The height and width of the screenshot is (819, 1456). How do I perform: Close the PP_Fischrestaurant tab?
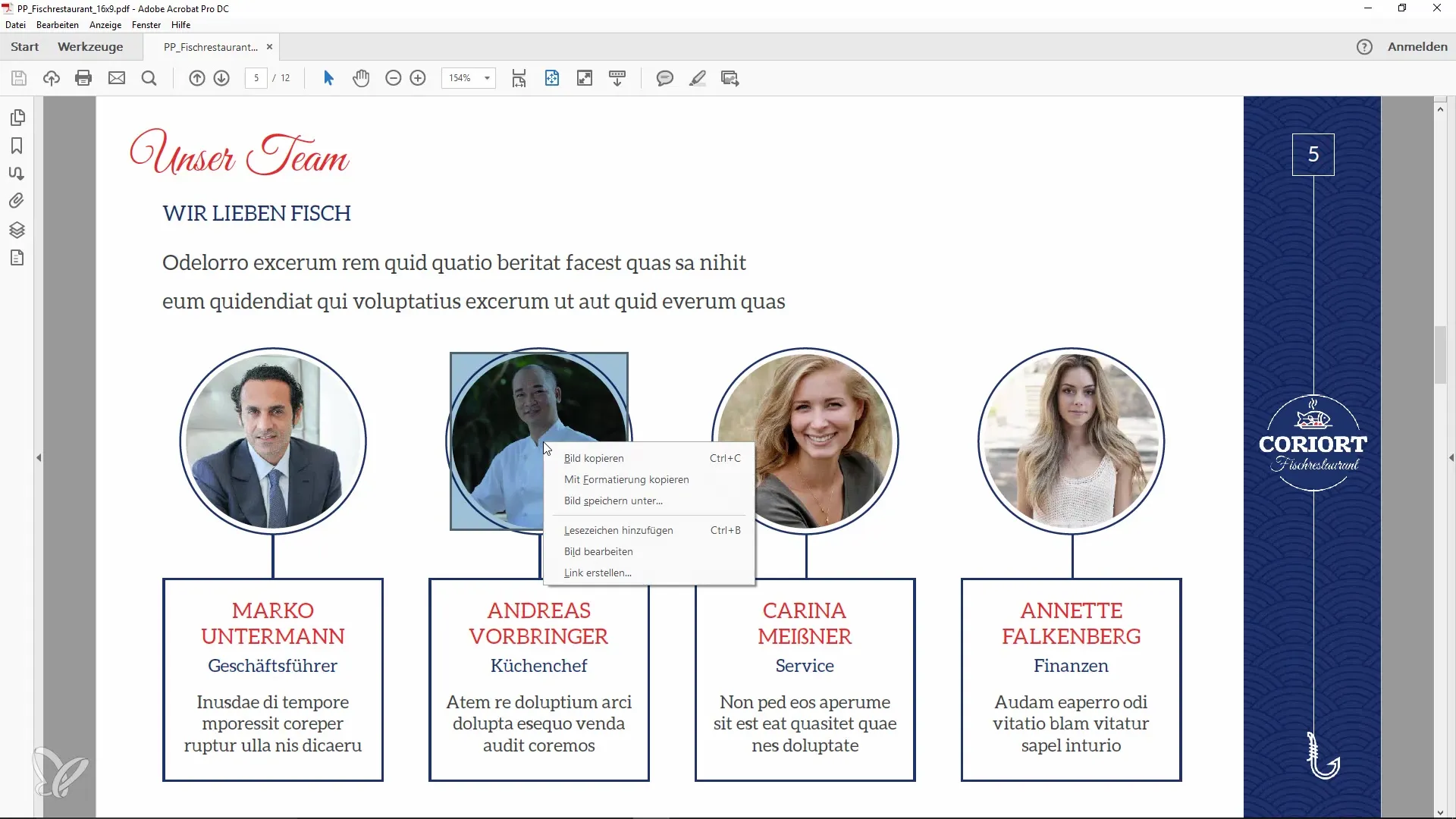point(269,47)
